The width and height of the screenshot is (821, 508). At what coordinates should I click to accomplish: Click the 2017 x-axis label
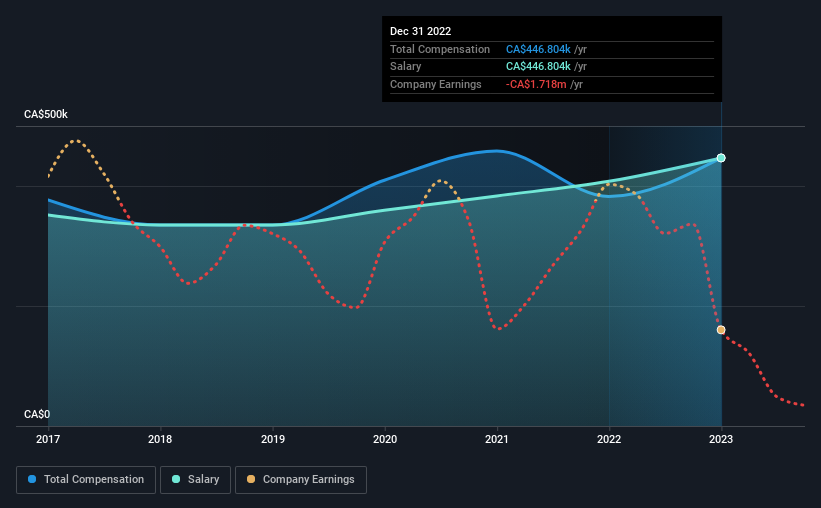[x=48, y=439]
